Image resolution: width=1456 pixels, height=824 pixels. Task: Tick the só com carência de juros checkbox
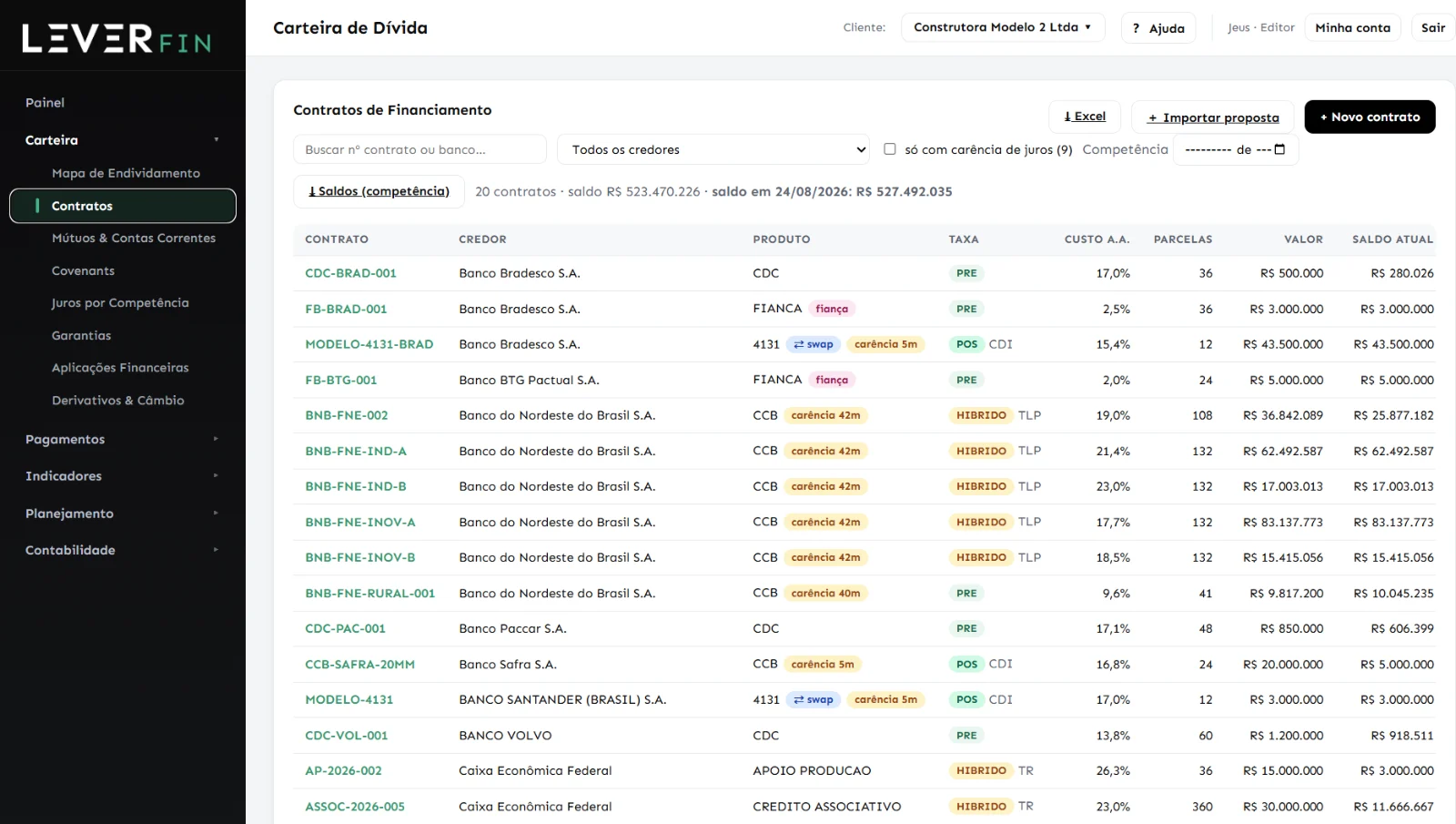point(890,149)
